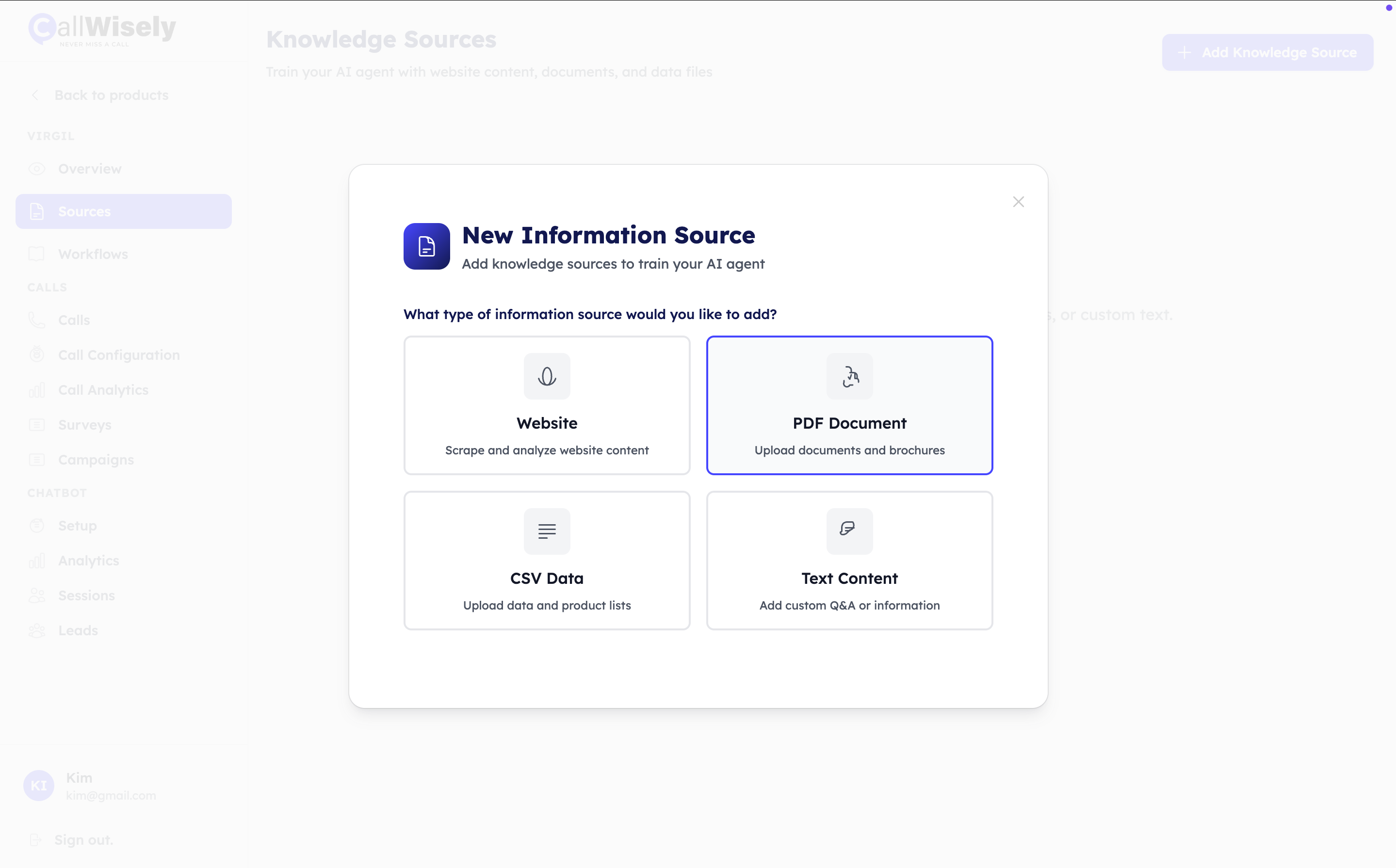
Task: Click the Website microphone icon
Action: 546,376
